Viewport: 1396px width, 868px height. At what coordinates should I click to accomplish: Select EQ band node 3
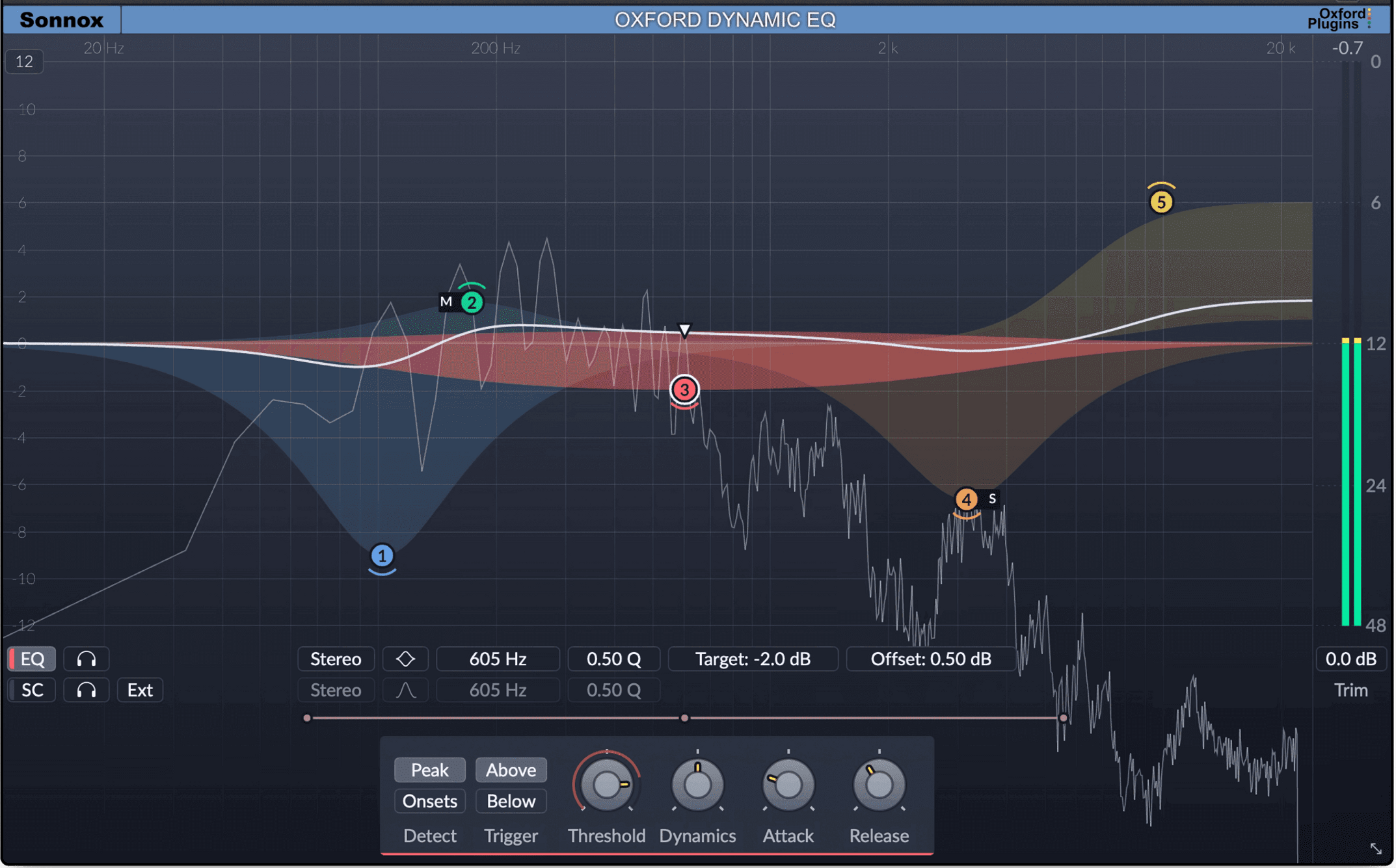(x=684, y=390)
